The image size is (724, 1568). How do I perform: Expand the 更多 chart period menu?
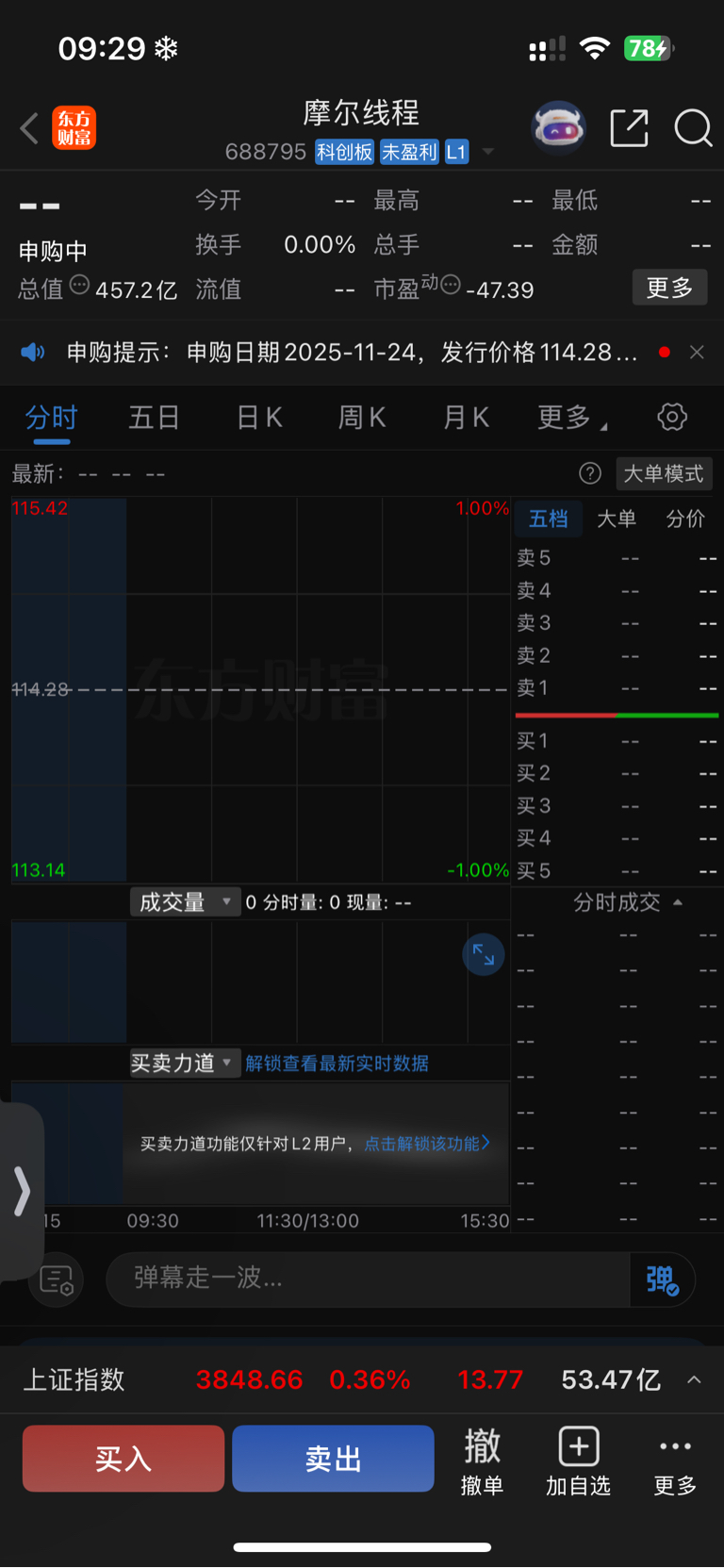(x=571, y=418)
